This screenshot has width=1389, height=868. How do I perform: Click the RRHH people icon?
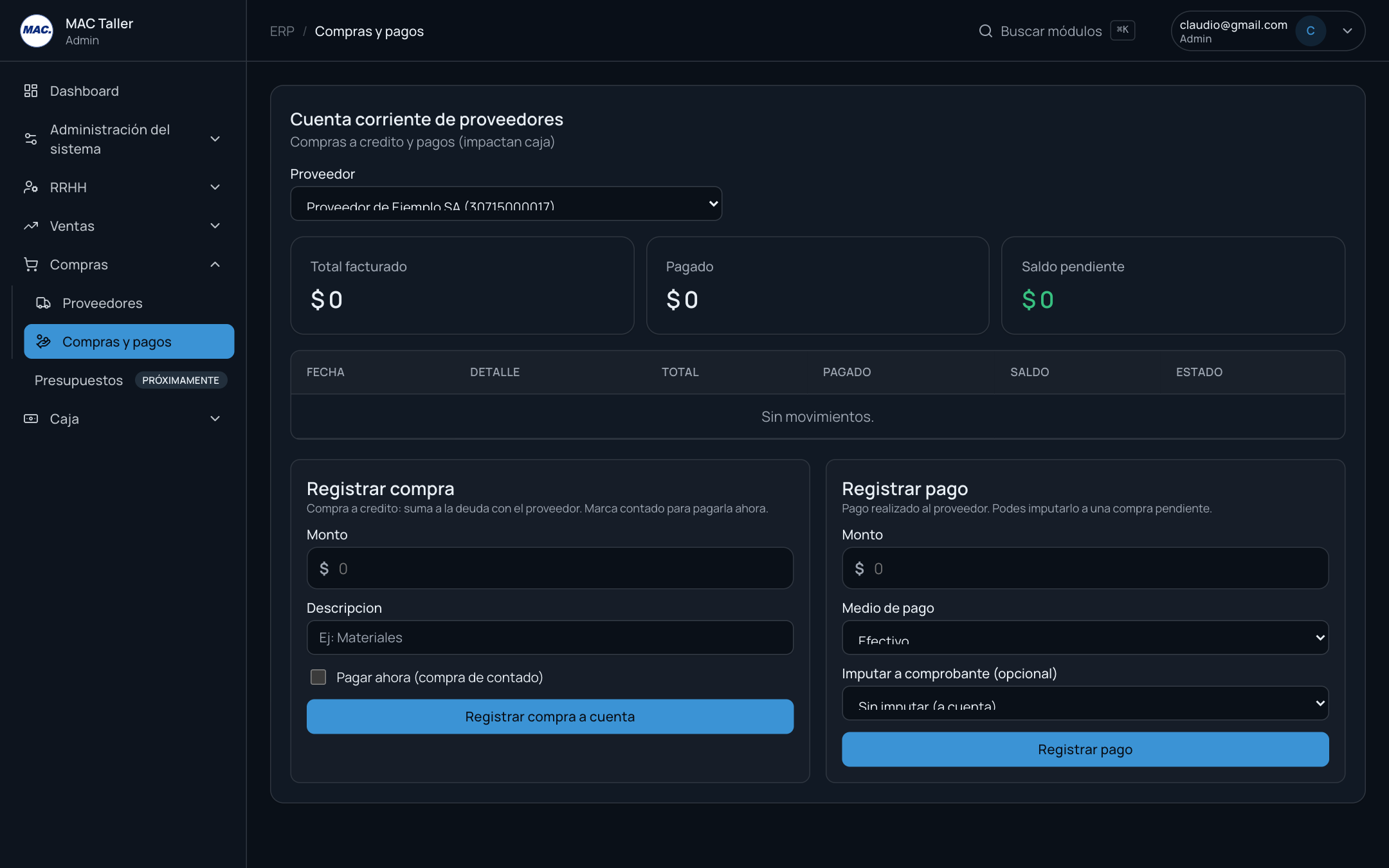31,187
